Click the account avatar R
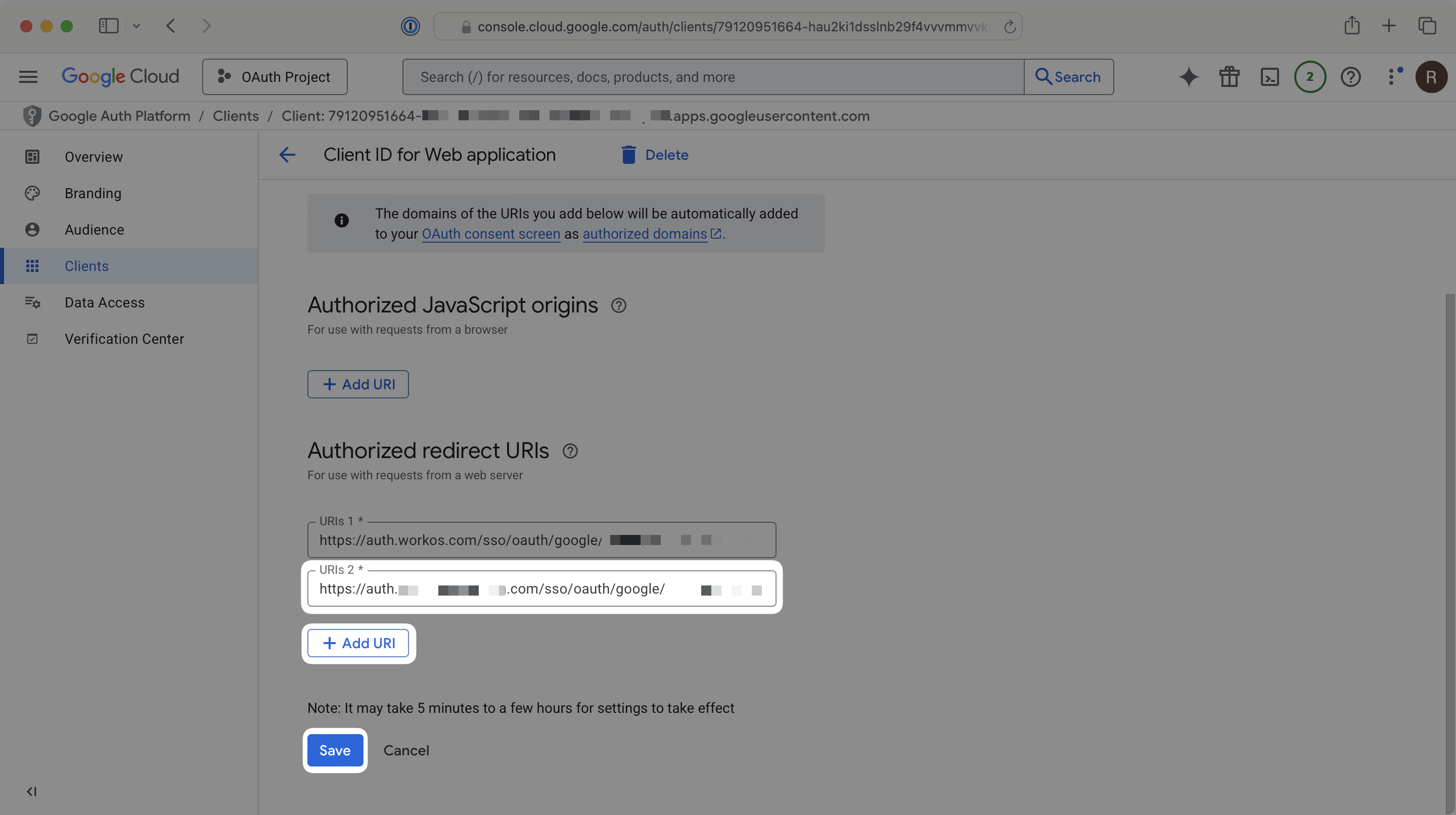The height and width of the screenshot is (815, 1456). (1431, 76)
